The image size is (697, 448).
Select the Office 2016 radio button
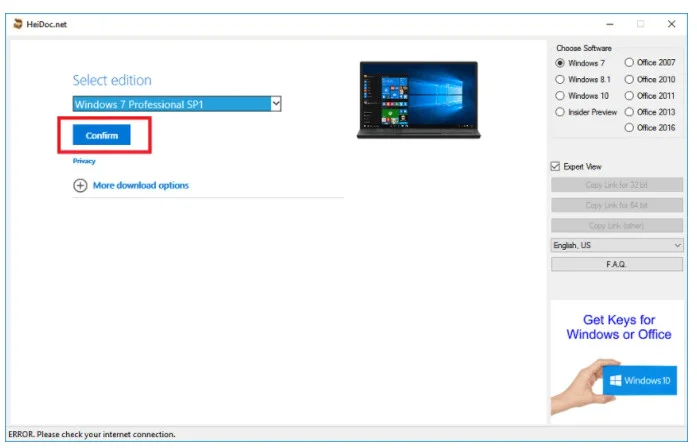pyautogui.click(x=629, y=128)
